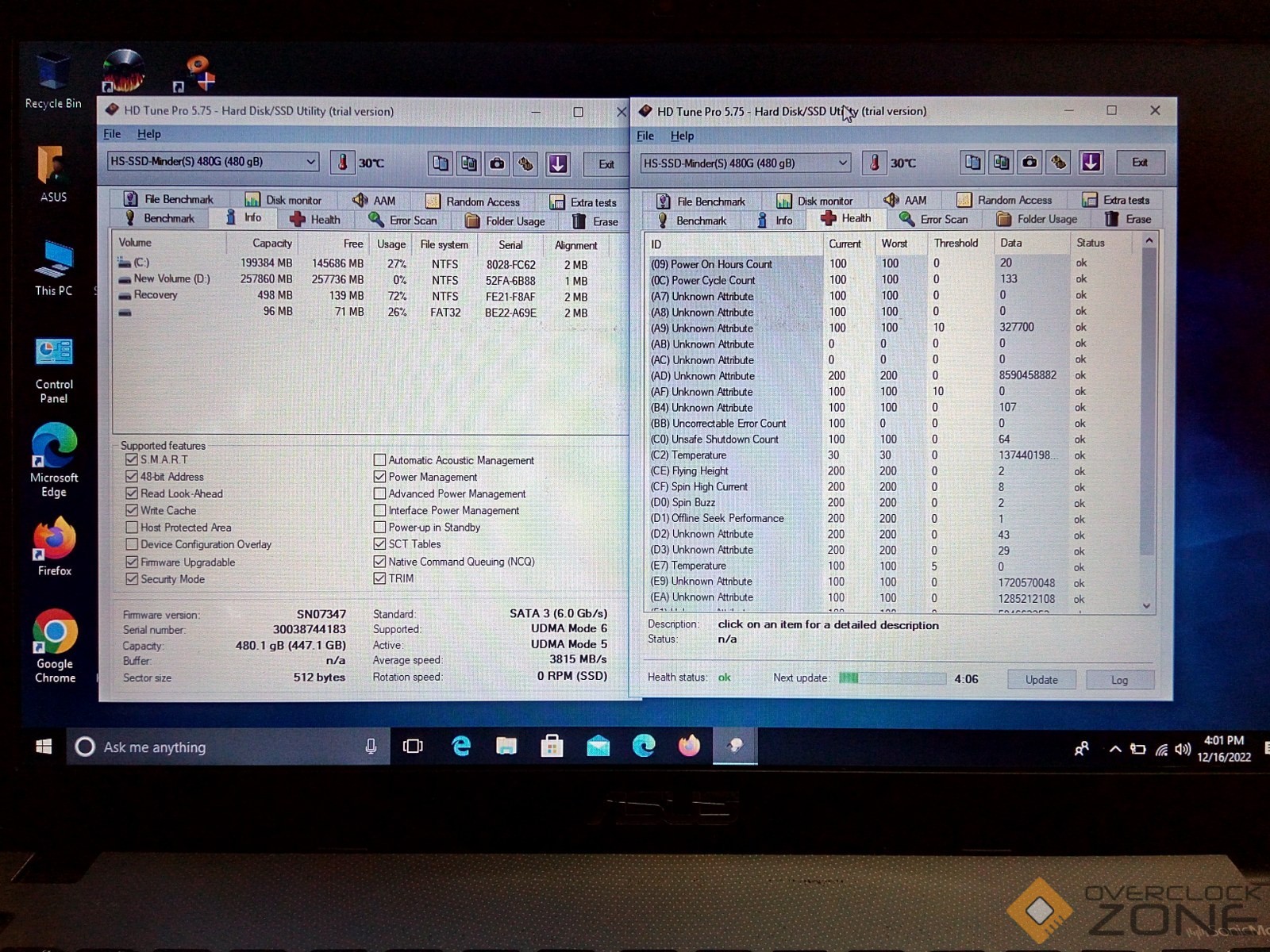
Task: Click the Log button in Health tab
Action: click(1119, 680)
